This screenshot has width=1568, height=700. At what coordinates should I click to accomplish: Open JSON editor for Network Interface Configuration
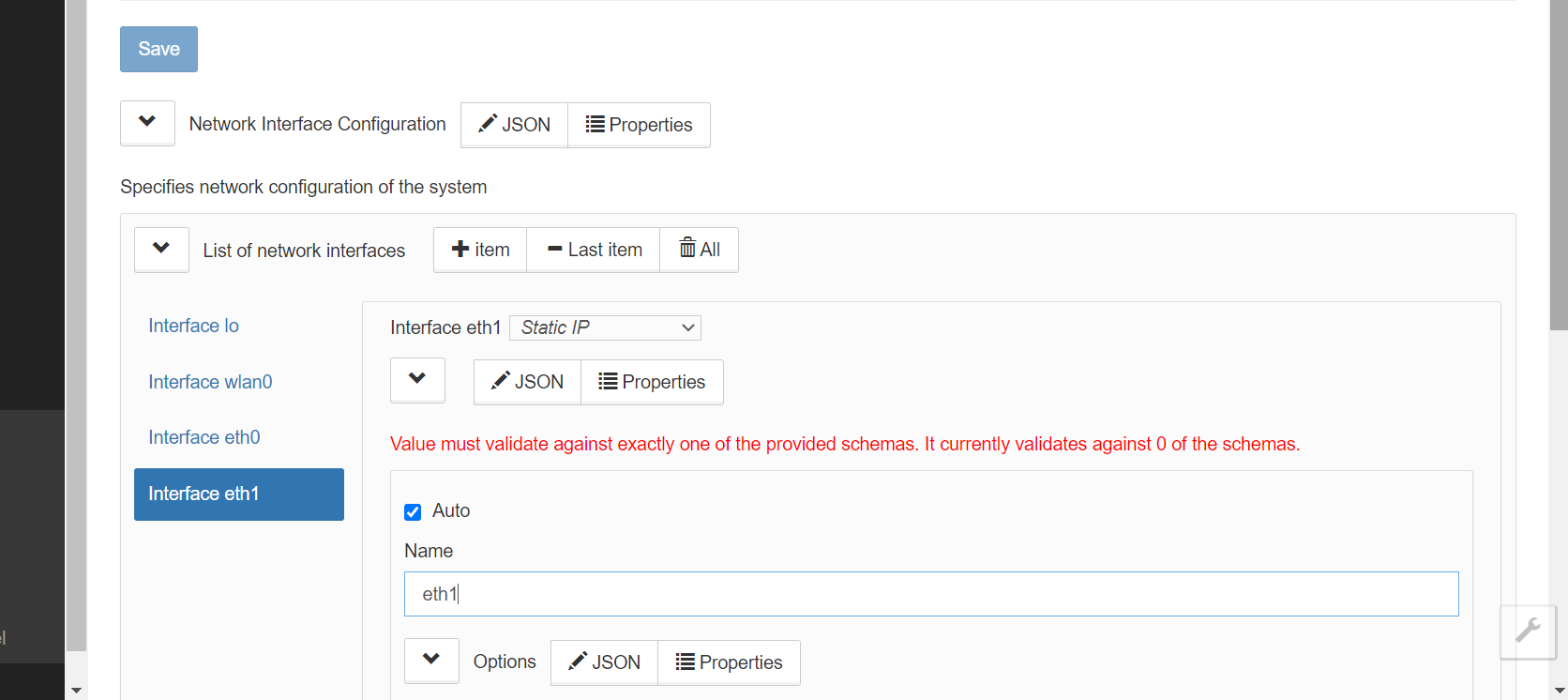click(514, 125)
